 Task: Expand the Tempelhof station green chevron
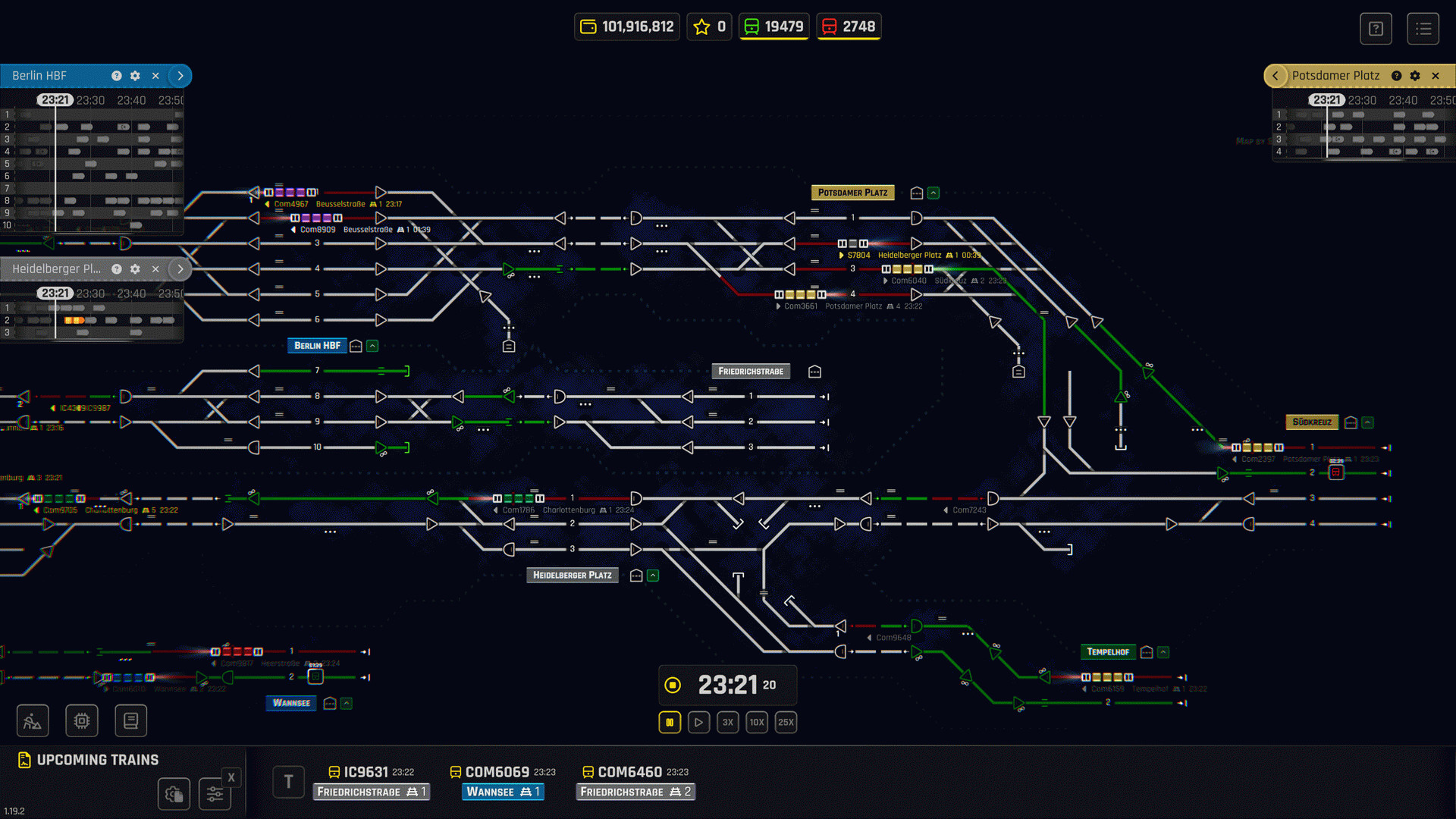click(1163, 652)
